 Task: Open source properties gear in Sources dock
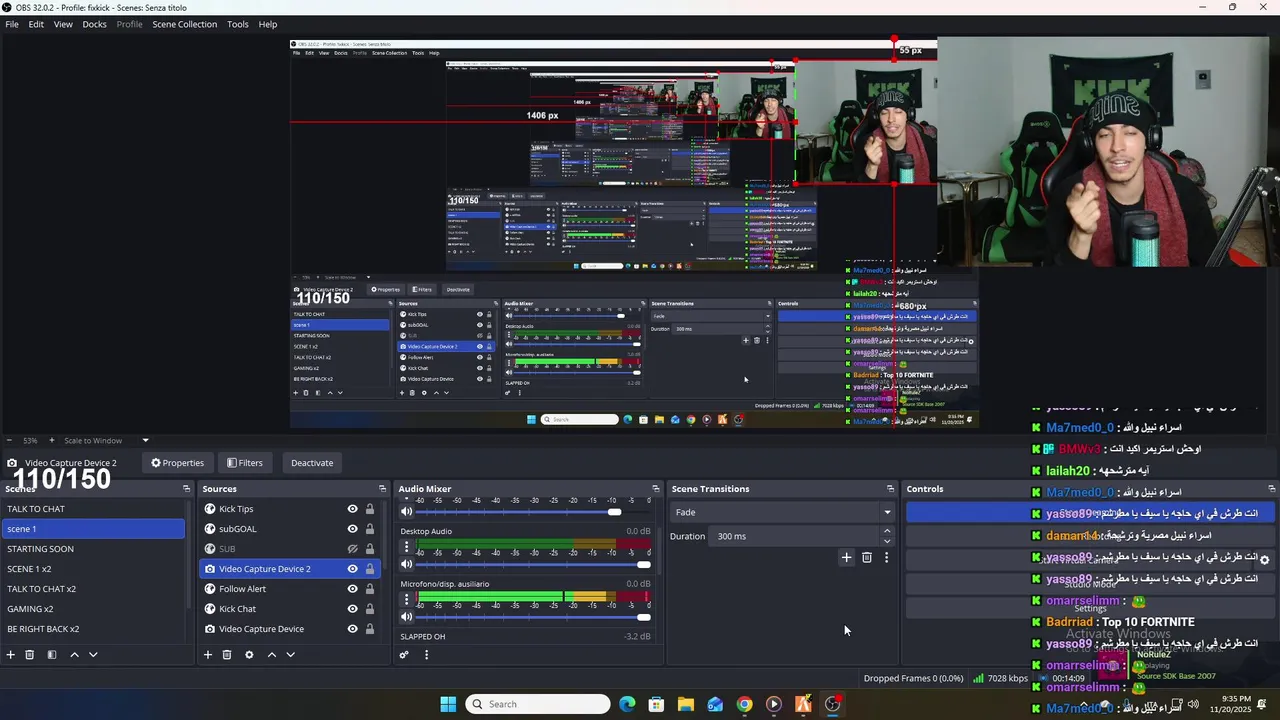click(249, 655)
